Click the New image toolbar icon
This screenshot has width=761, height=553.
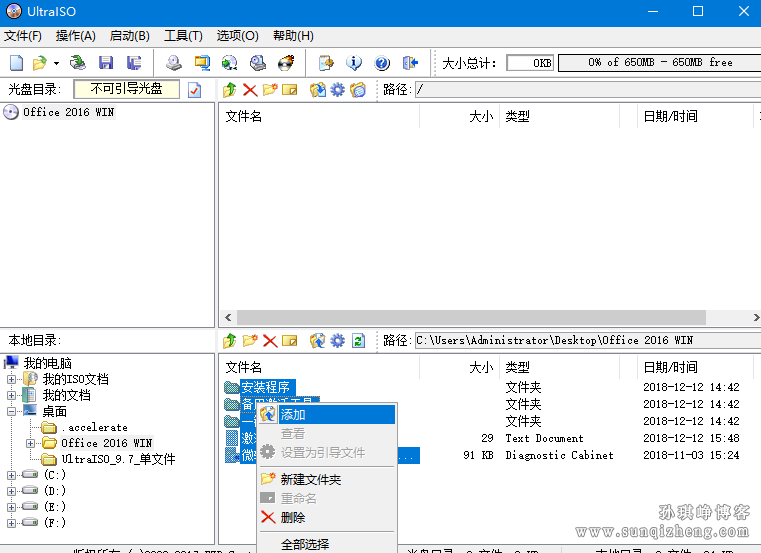point(17,63)
